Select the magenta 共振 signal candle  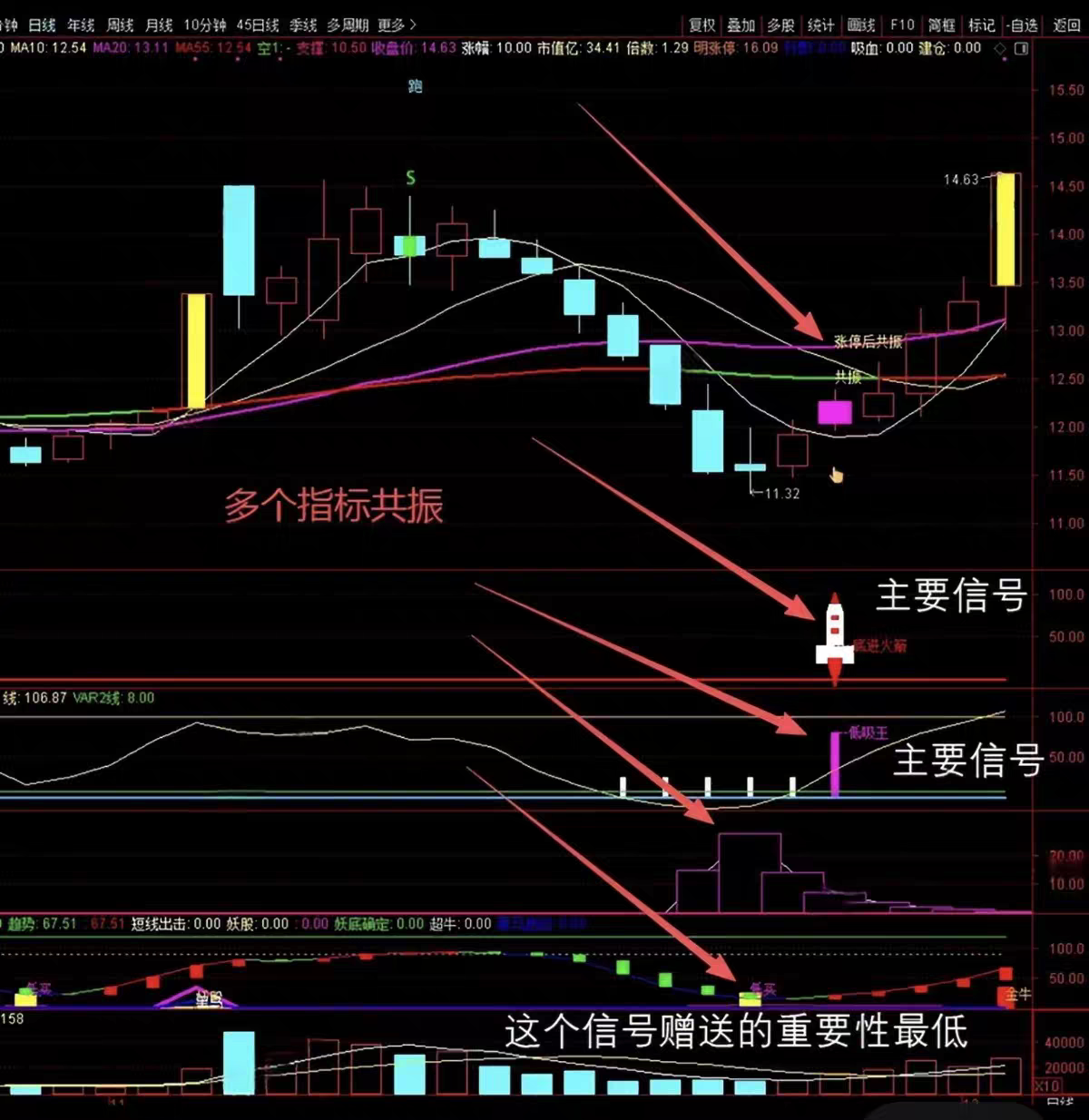(835, 413)
